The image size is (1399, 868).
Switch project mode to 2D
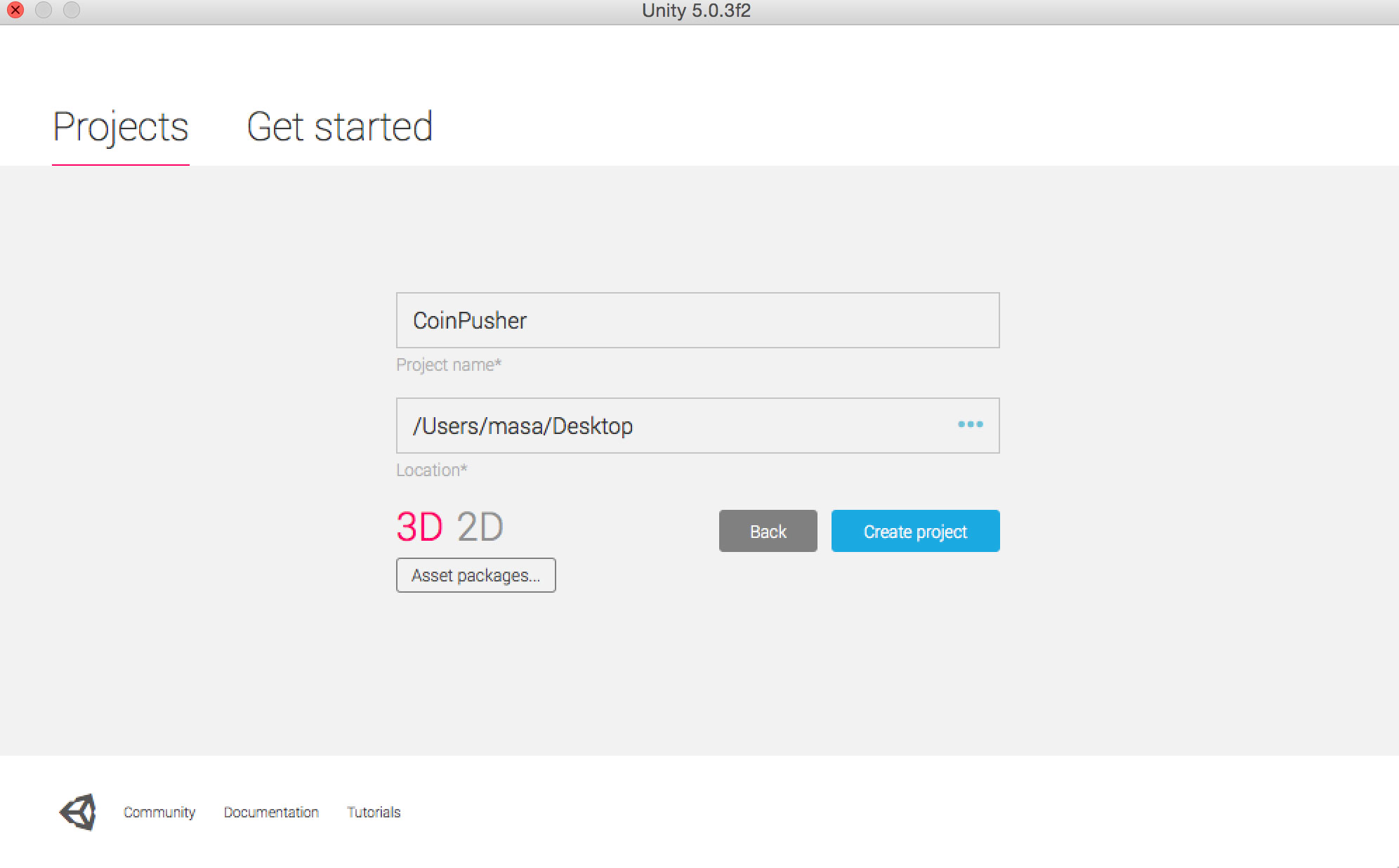pyautogui.click(x=480, y=527)
